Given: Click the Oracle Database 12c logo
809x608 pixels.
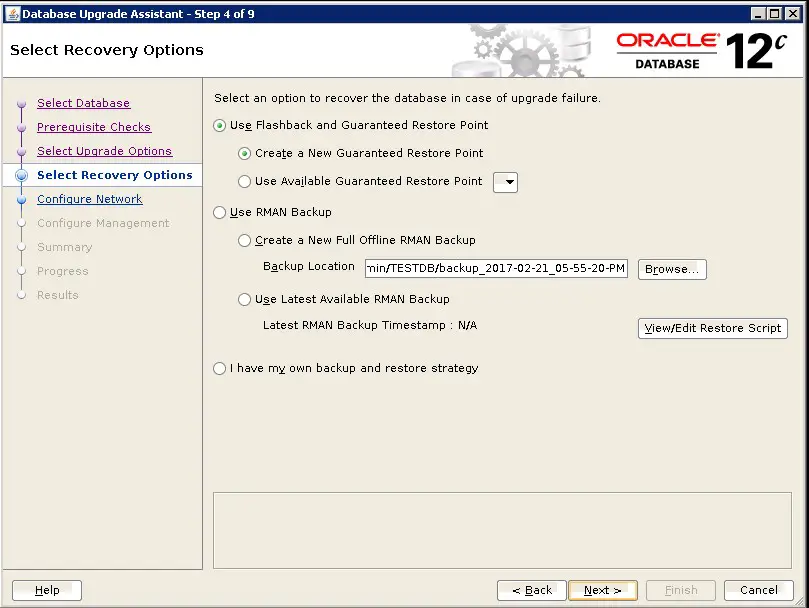Looking at the screenshot, I should click(x=702, y=51).
